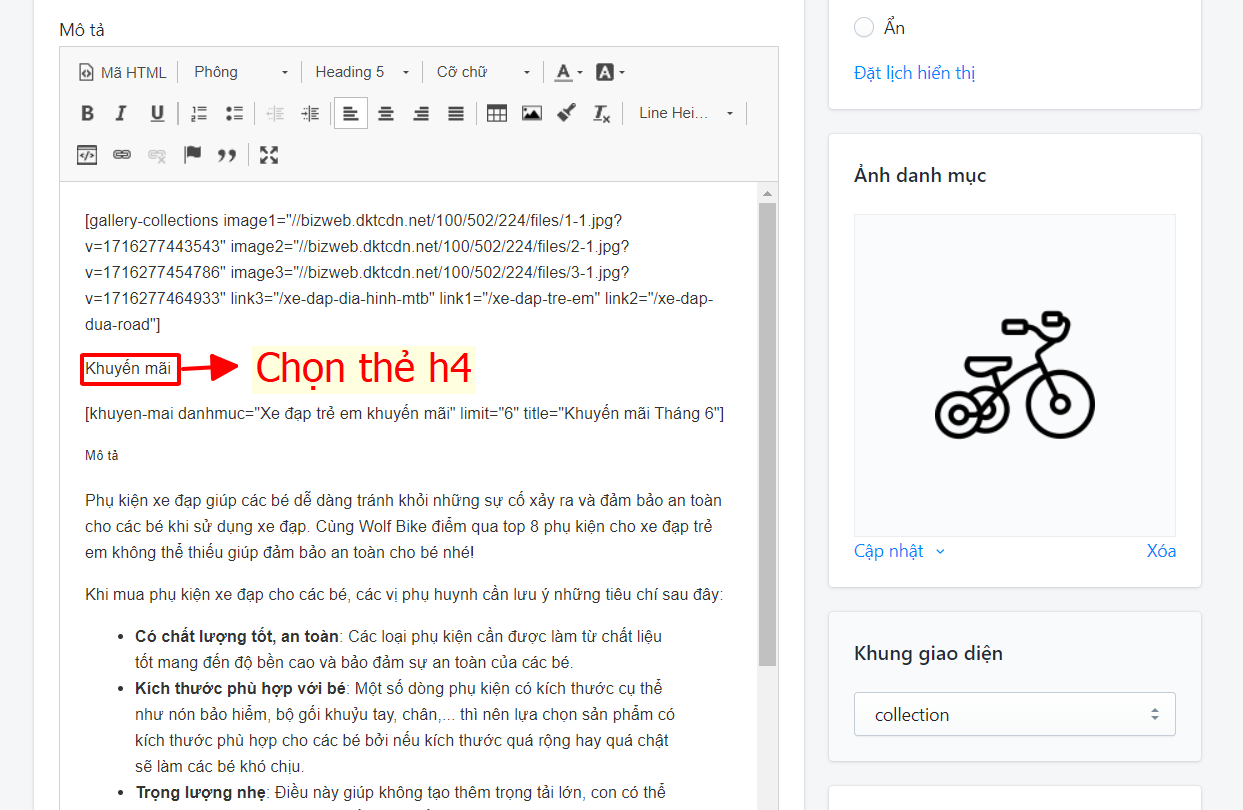The width and height of the screenshot is (1243, 810).
Task: Insert a hyperlink
Action: [x=122, y=155]
